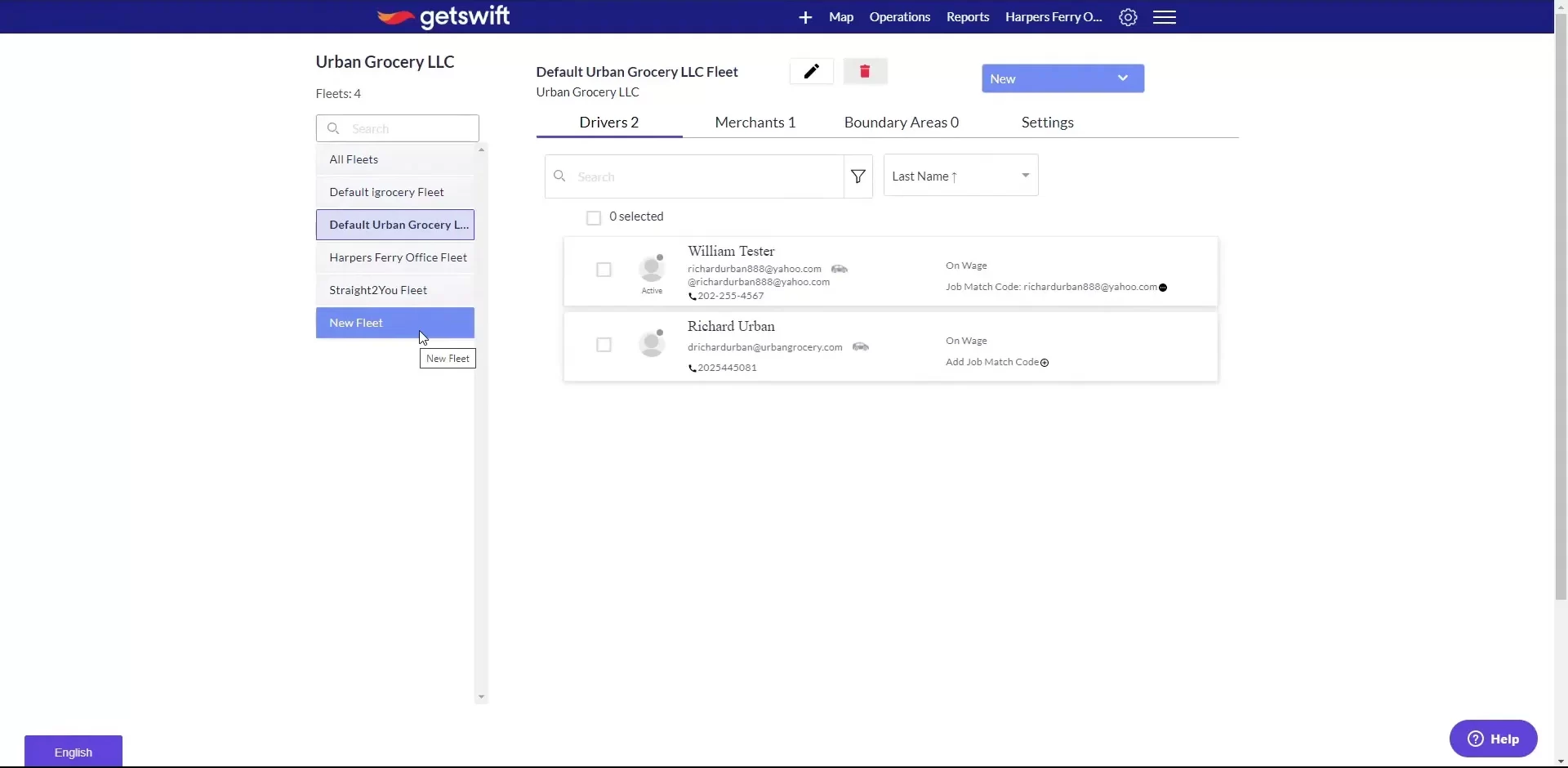Click the vehicle icon on William Tester's row
This screenshot has height=768, width=1568.
[x=840, y=269]
